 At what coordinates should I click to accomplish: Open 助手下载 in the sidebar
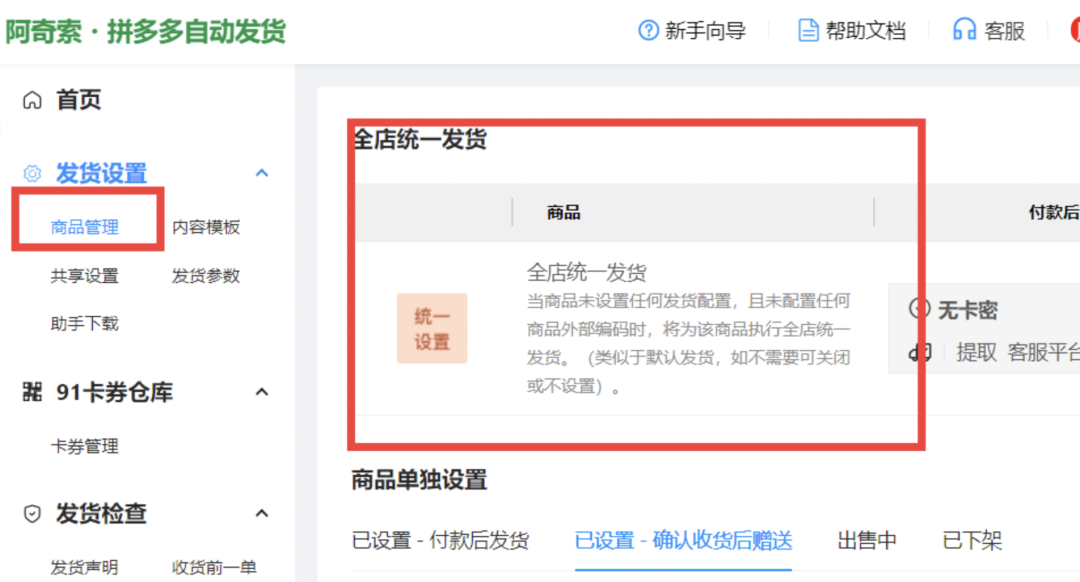coord(85,323)
